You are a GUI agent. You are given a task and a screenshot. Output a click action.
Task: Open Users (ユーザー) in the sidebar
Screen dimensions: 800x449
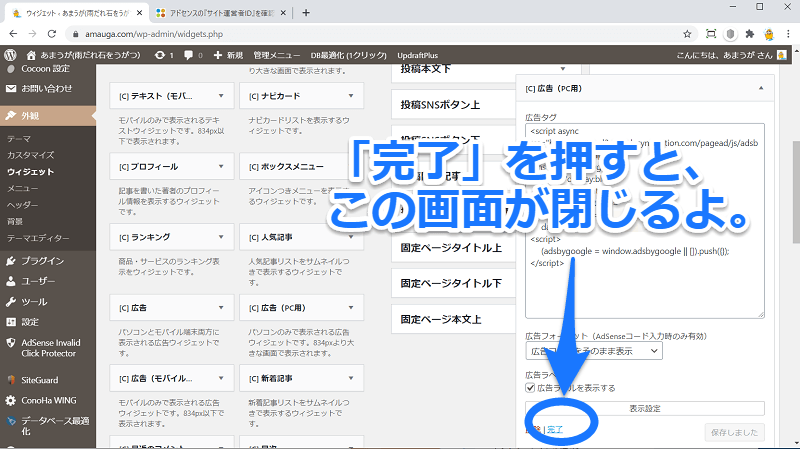[40, 281]
